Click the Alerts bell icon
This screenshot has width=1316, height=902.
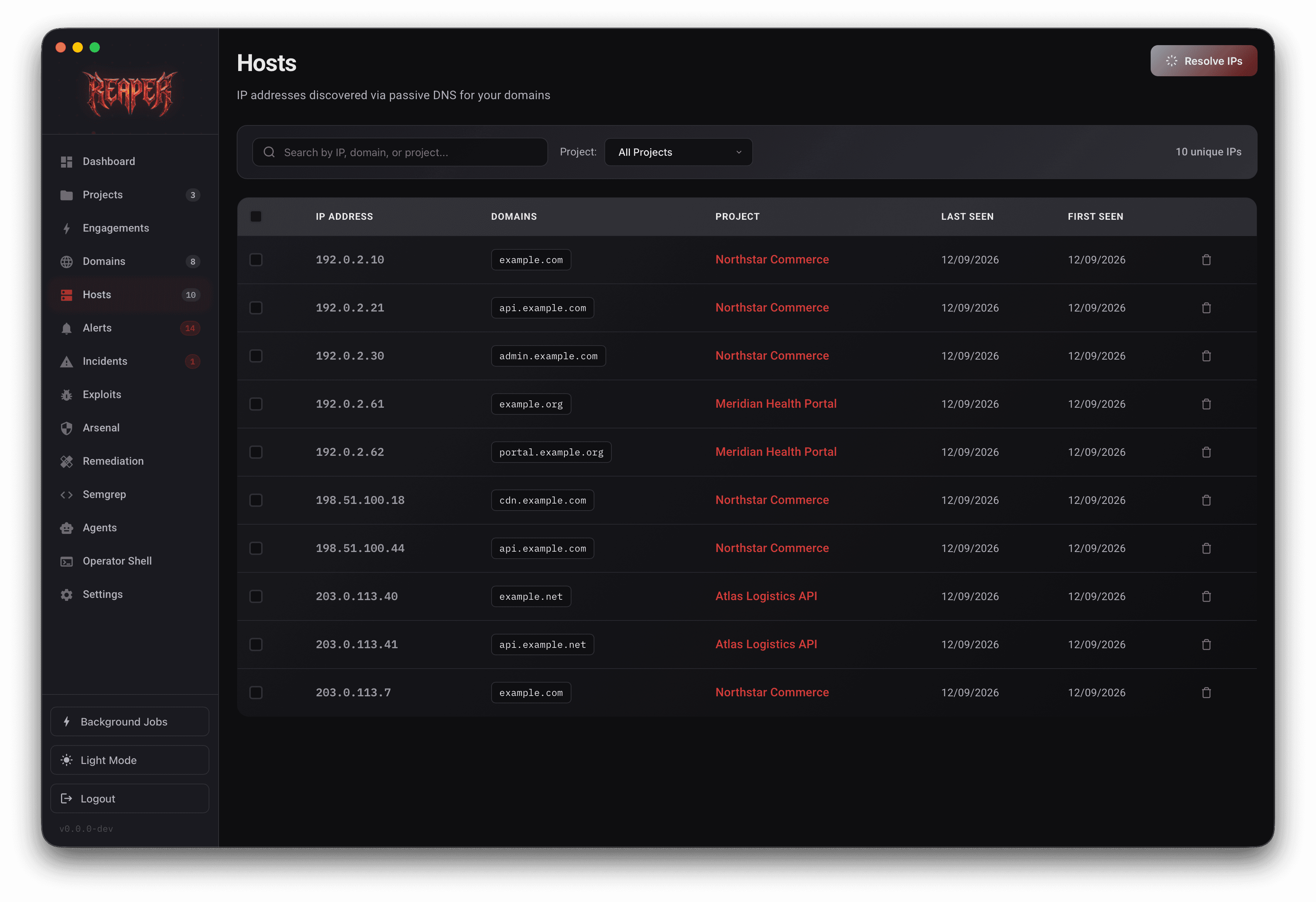66,328
